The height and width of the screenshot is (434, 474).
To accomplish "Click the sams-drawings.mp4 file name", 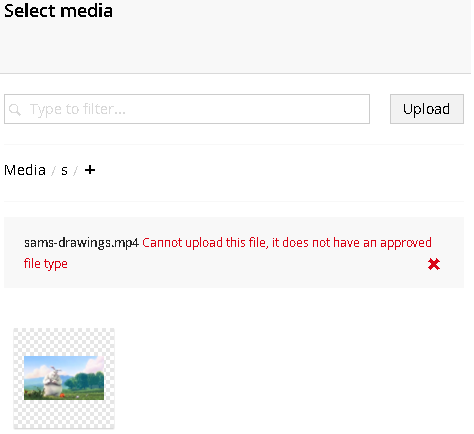I will (81, 243).
